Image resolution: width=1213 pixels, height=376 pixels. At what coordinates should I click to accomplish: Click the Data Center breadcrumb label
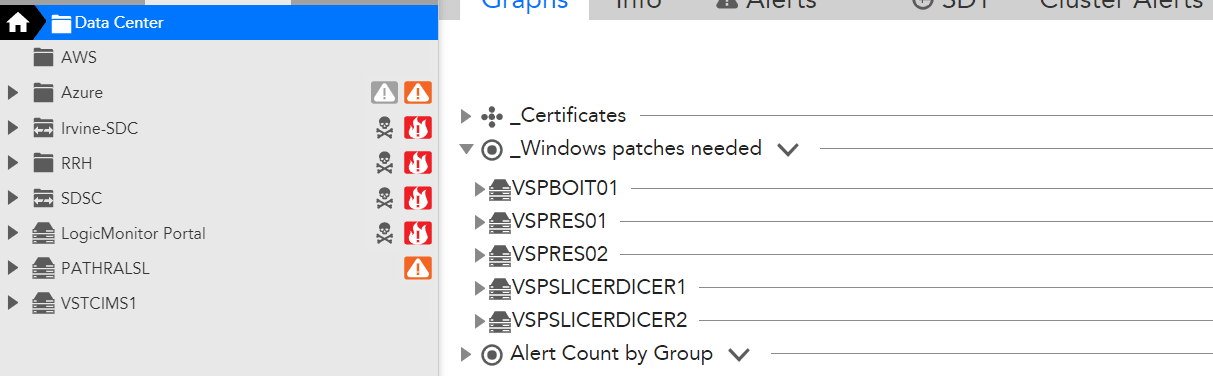[119, 22]
